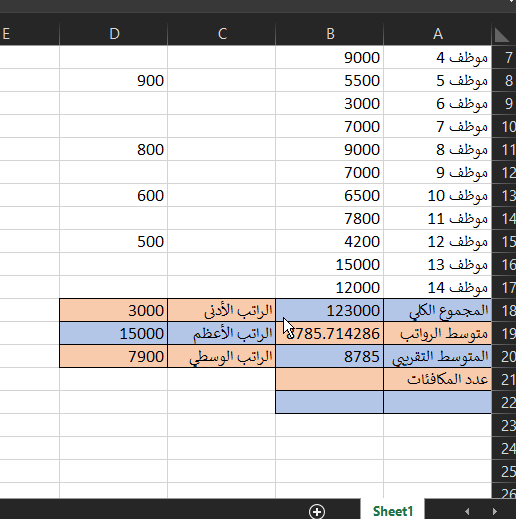This screenshot has height=519, width=516.
Task: Click minimum salary value 3000 in column D
Action: click(x=114, y=310)
